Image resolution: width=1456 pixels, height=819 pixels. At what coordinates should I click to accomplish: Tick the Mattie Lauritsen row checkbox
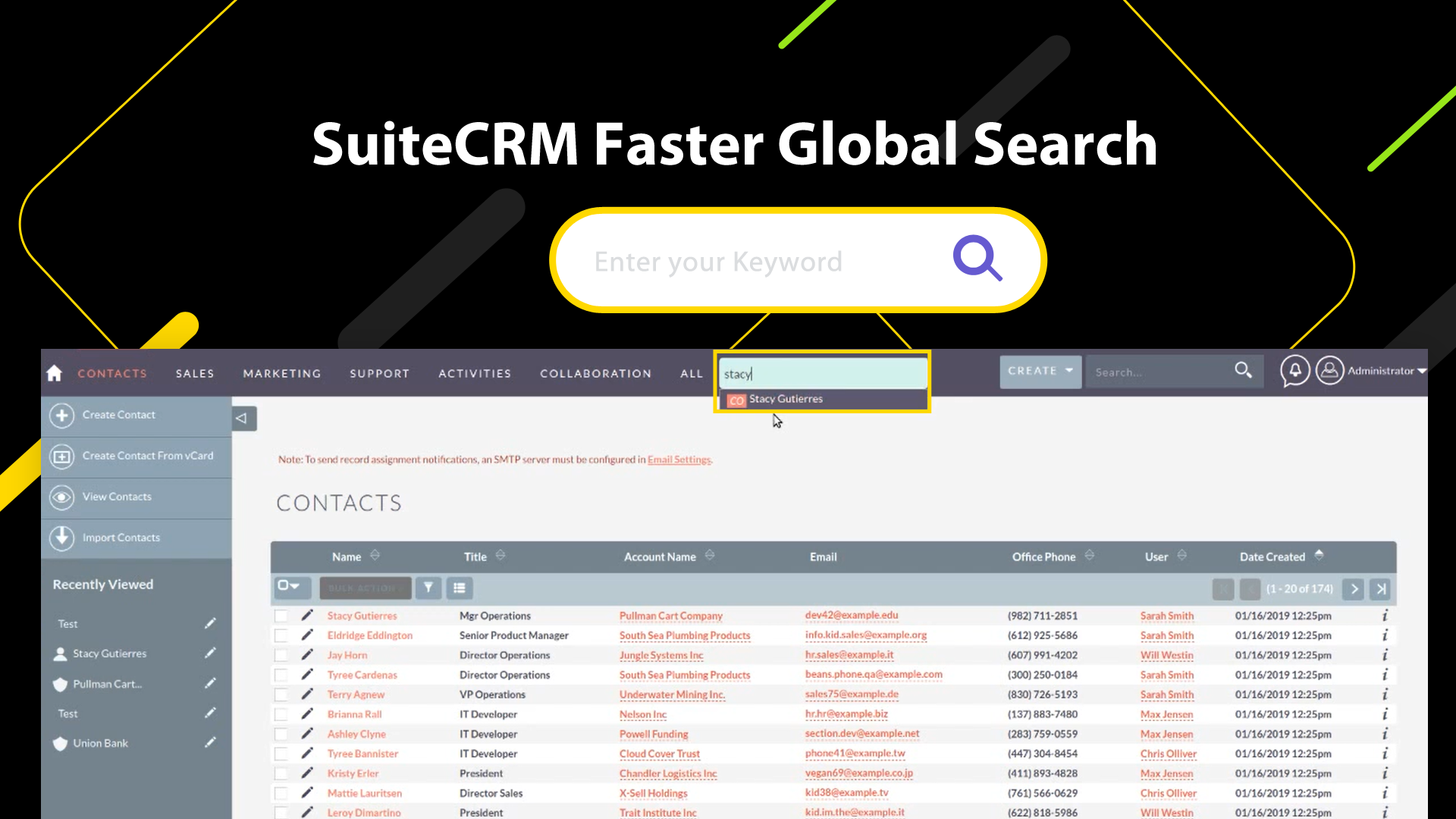tap(281, 793)
